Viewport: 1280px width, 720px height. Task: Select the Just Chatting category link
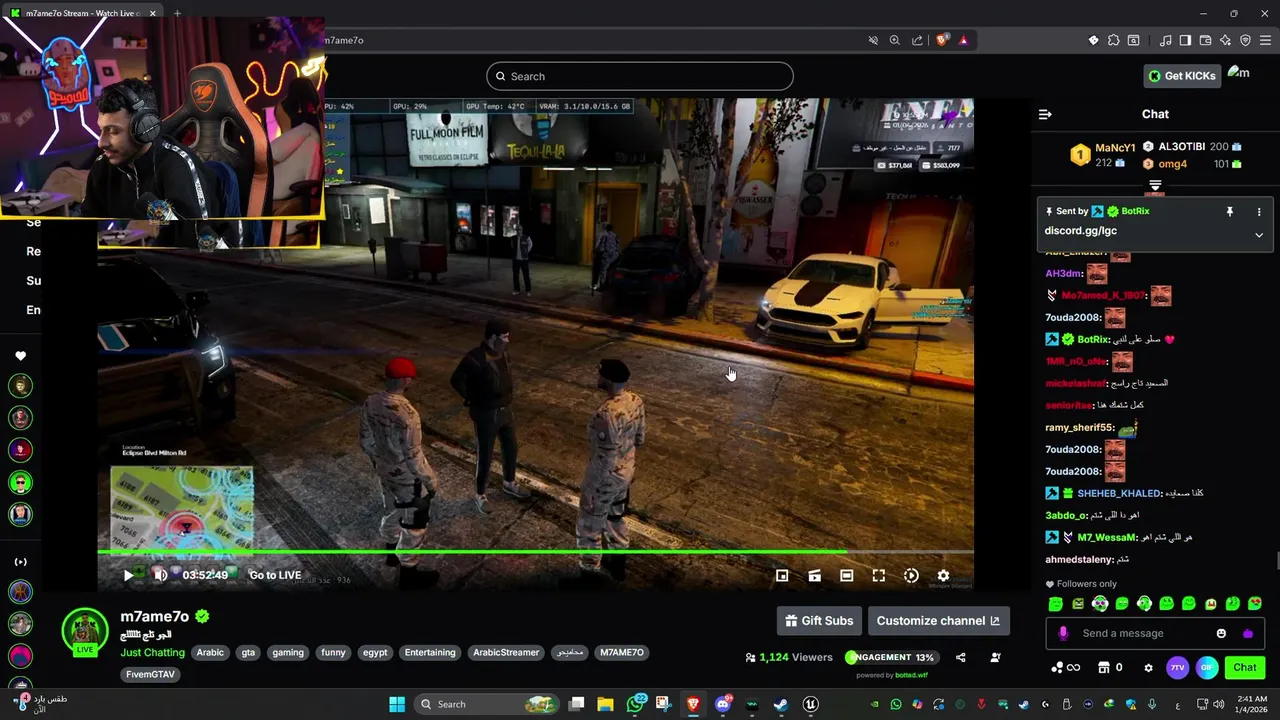[x=153, y=653]
